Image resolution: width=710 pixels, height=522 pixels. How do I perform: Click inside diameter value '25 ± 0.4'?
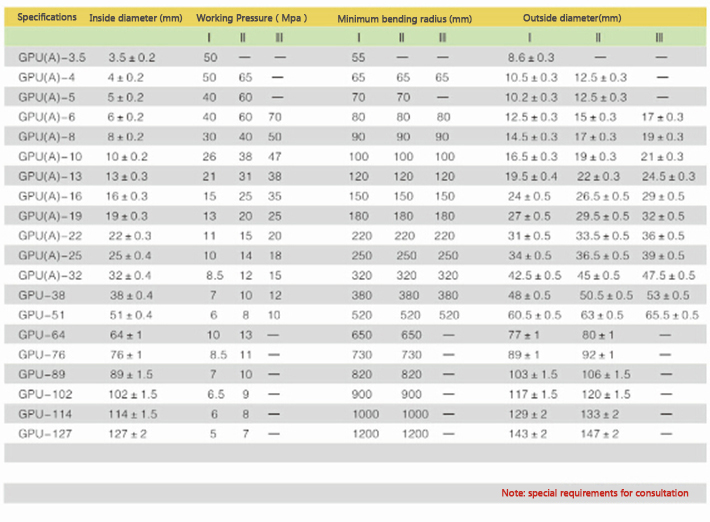coord(130,256)
